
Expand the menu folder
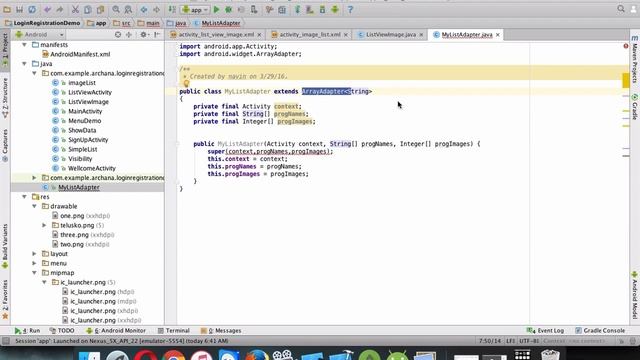pyautogui.click(x=34, y=263)
